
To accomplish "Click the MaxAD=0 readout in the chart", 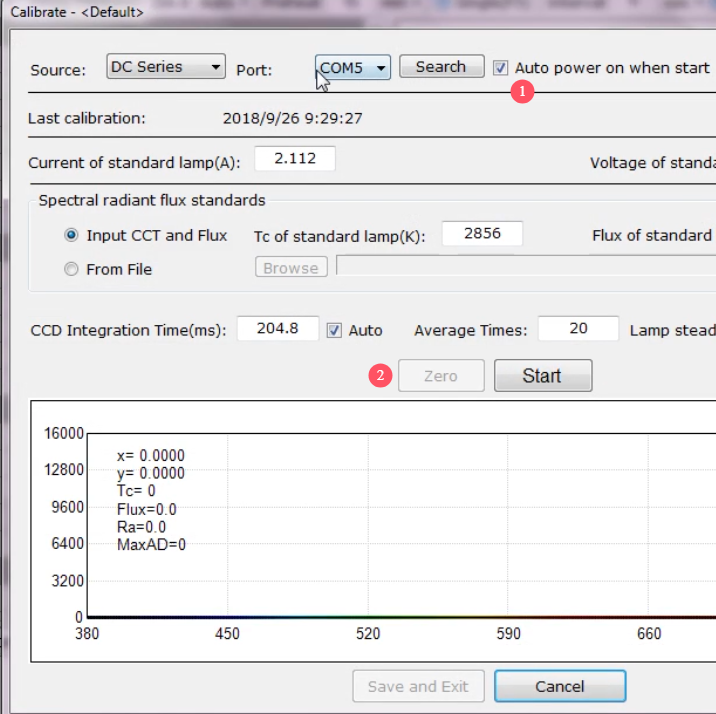I will pos(151,545).
